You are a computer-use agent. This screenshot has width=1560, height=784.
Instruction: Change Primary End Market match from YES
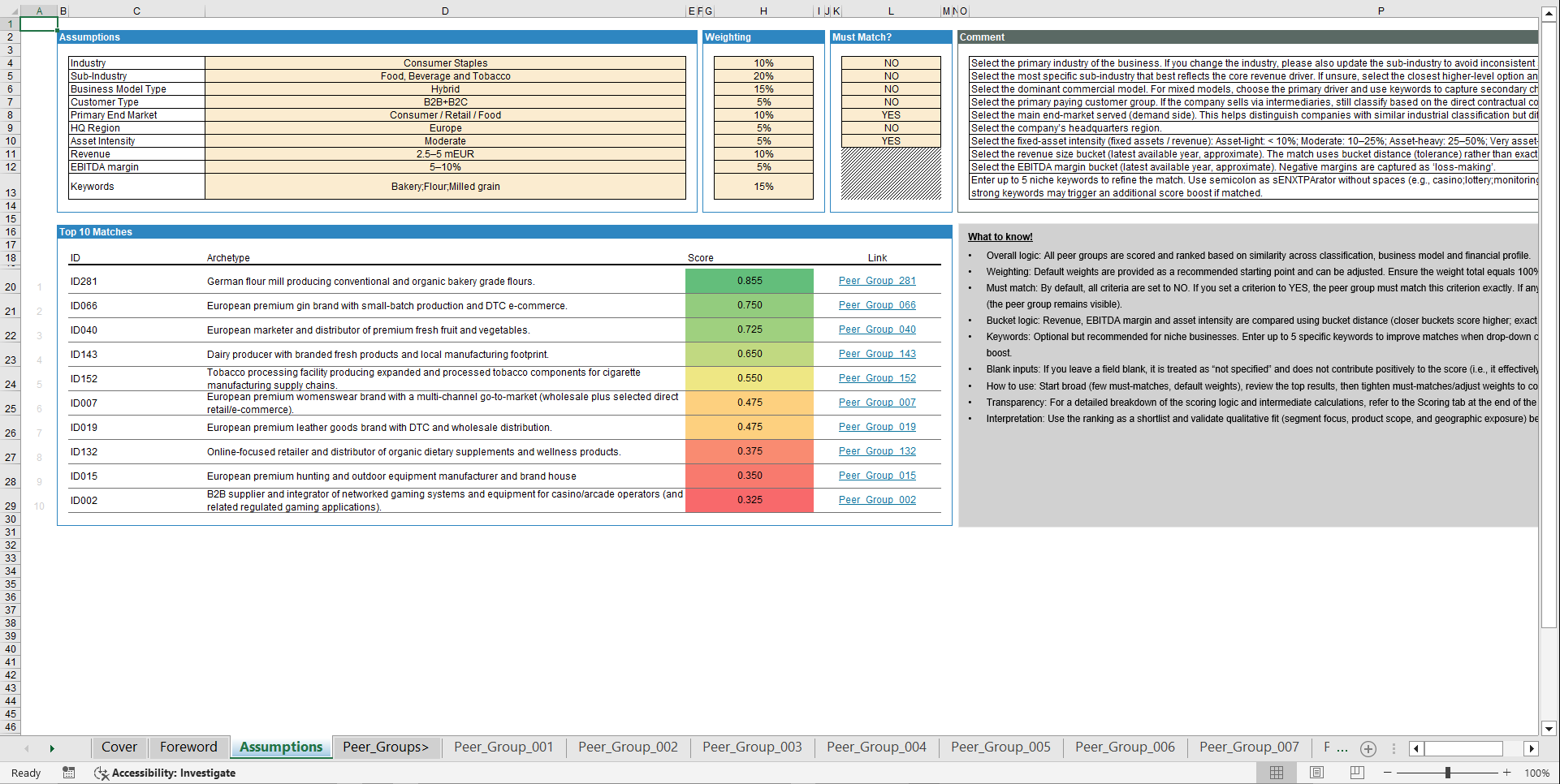coord(890,114)
